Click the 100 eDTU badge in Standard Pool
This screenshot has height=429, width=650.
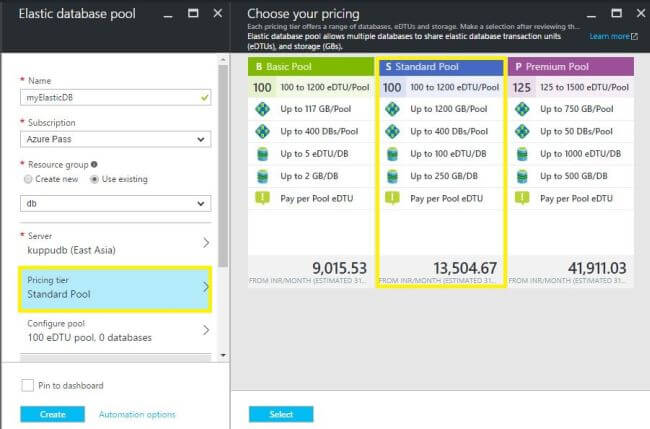[x=392, y=87]
